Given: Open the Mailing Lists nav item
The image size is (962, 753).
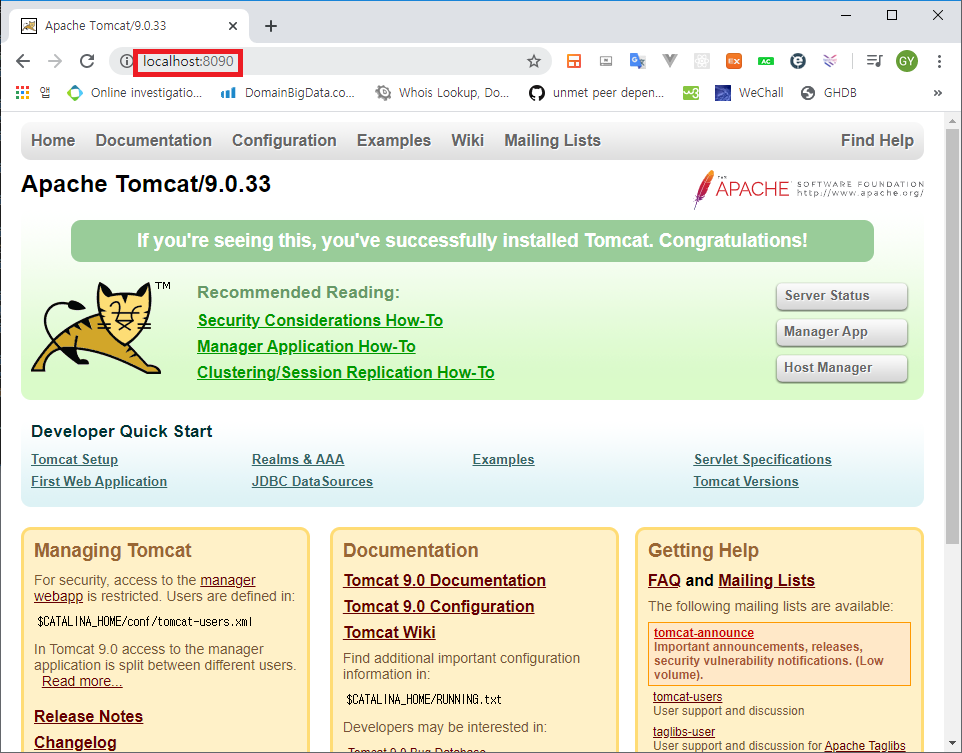Looking at the screenshot, I should [x=552, y=141].
